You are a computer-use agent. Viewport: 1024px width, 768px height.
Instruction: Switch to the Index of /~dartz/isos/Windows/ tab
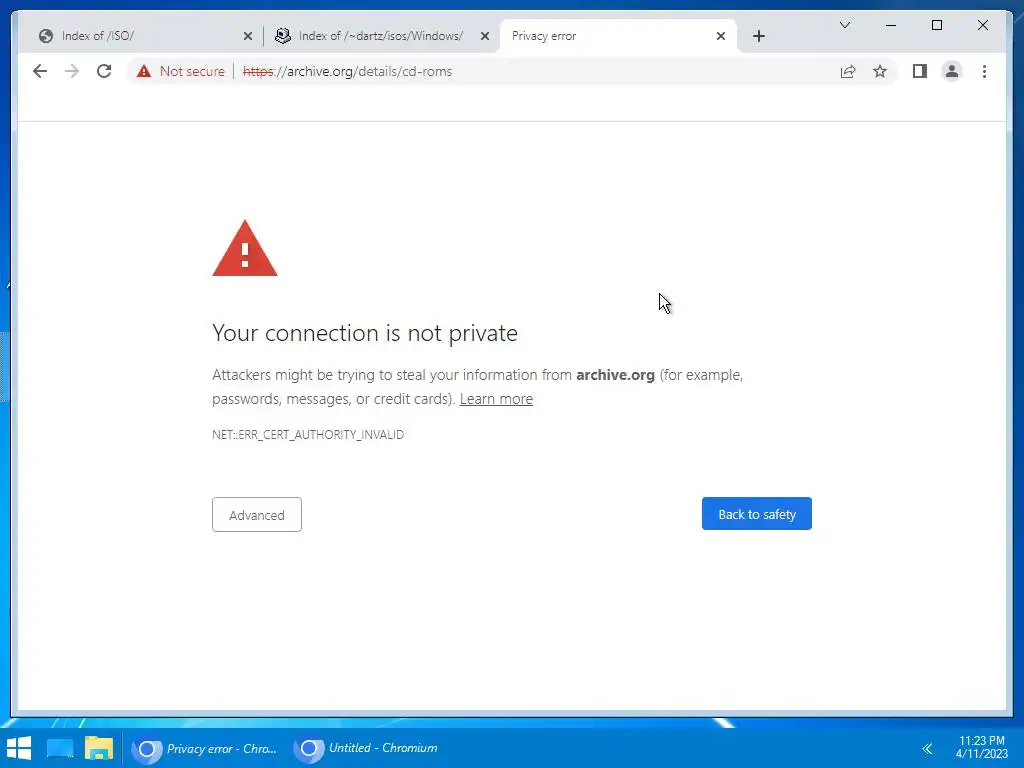[x=377, y=36]
